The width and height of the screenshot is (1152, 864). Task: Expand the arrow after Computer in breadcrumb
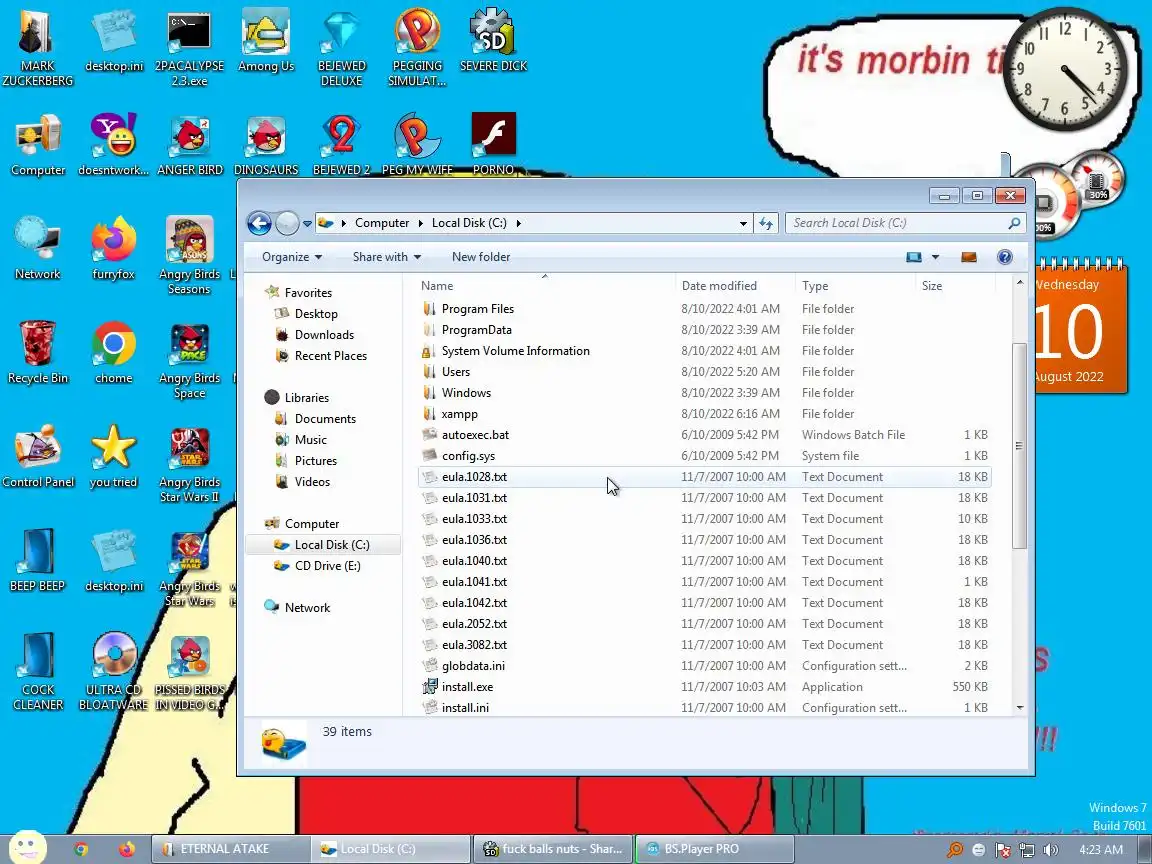click(x=421, y=223)
